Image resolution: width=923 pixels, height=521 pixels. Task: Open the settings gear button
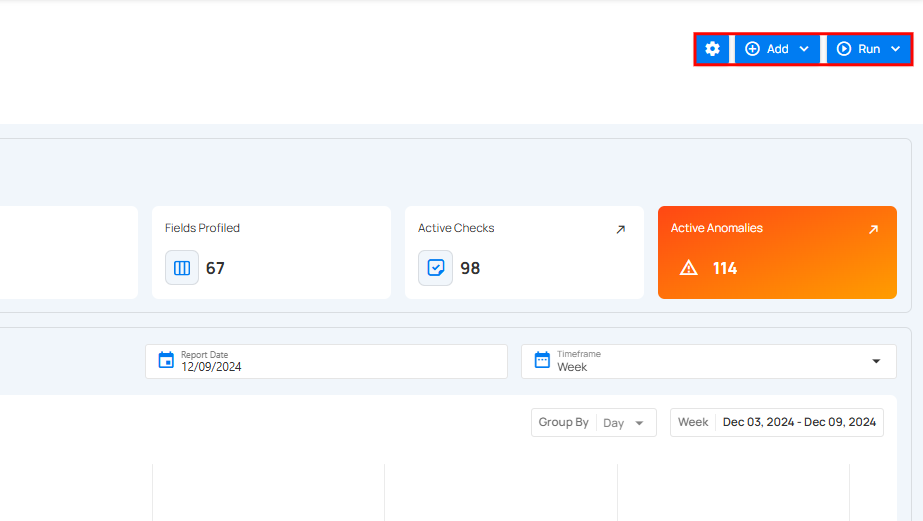coord(712,49)
